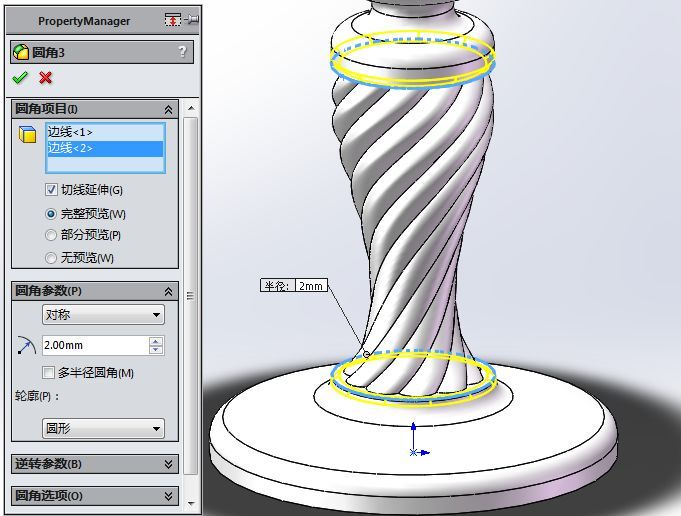Select 边线<2> in the edge list
Viewport: 681px width, 516px height.
click(x=105, y=148)
